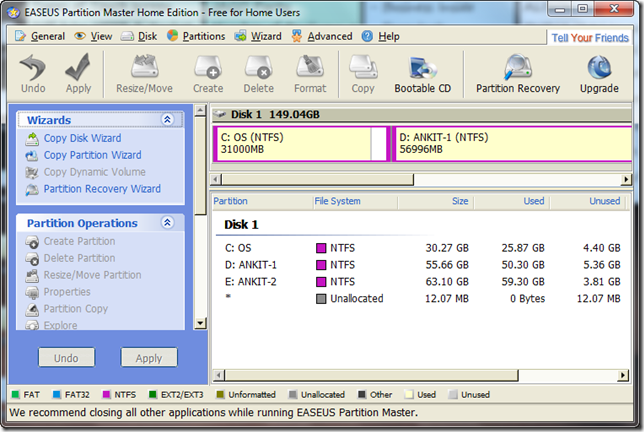Select the Resize/Move toolbar icon
644x432 pixels.
click(x=144, y=73)
